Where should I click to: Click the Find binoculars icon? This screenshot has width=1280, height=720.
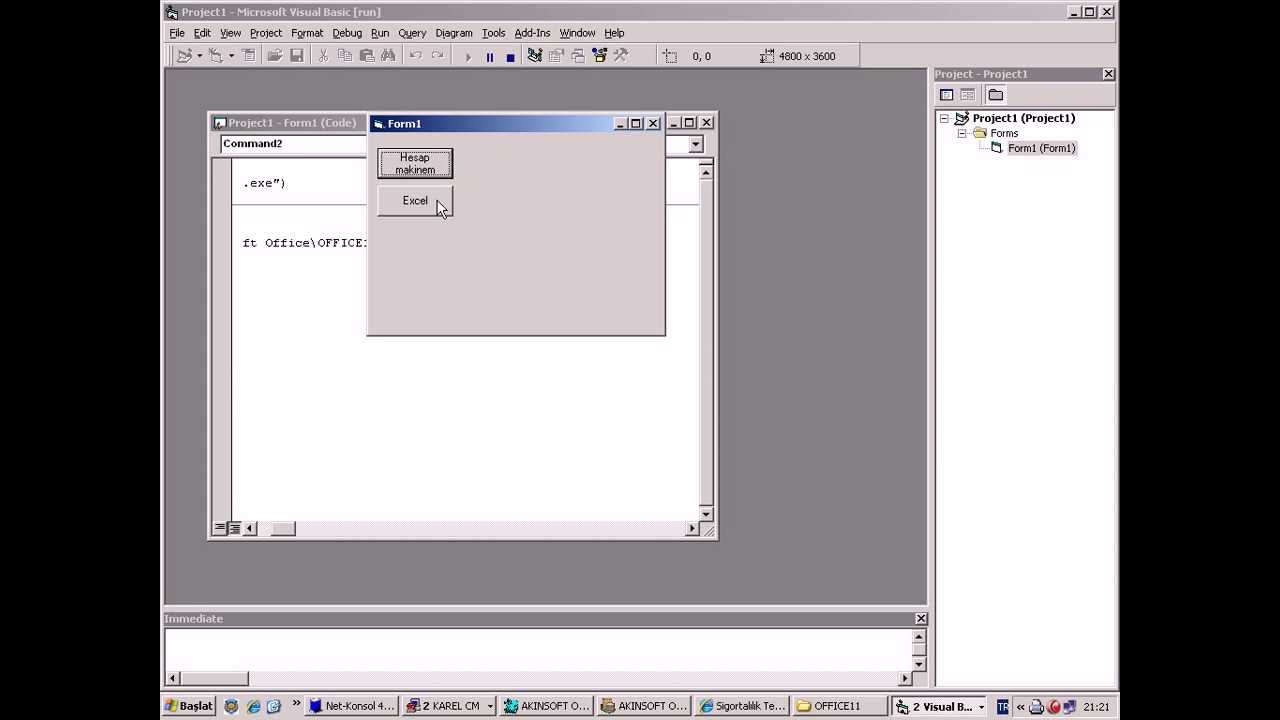click(388, 56)
